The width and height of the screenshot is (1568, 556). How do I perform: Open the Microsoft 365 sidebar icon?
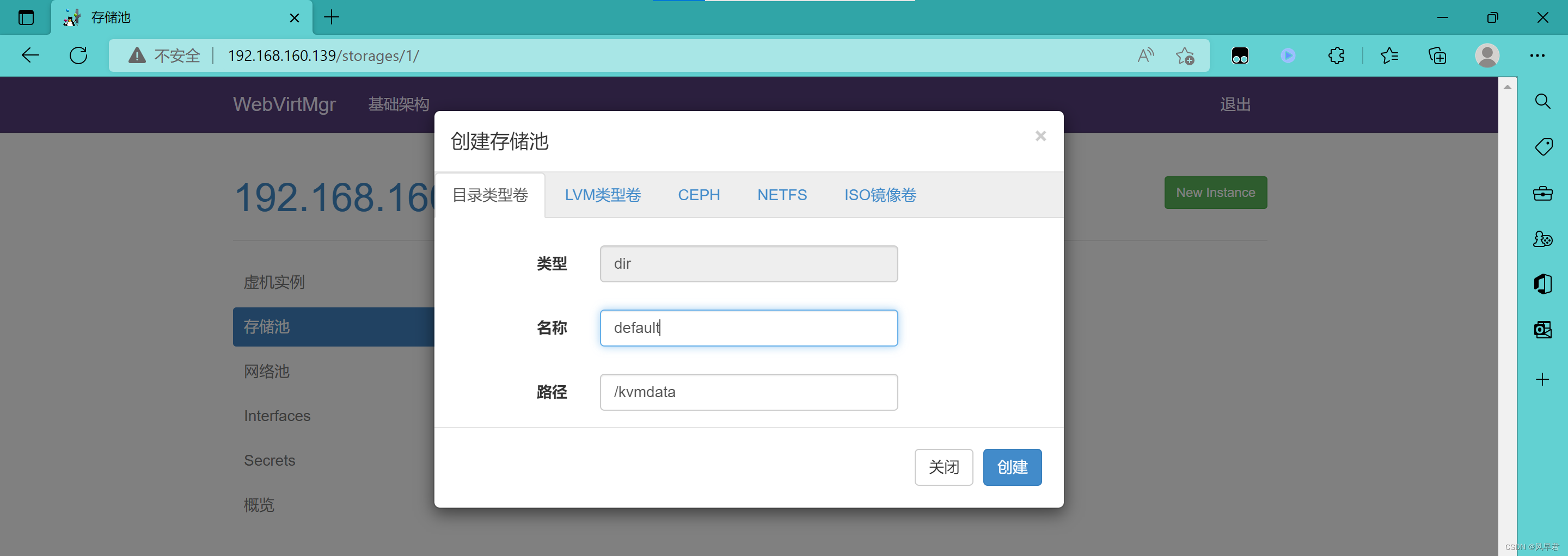coord(1542,283)
